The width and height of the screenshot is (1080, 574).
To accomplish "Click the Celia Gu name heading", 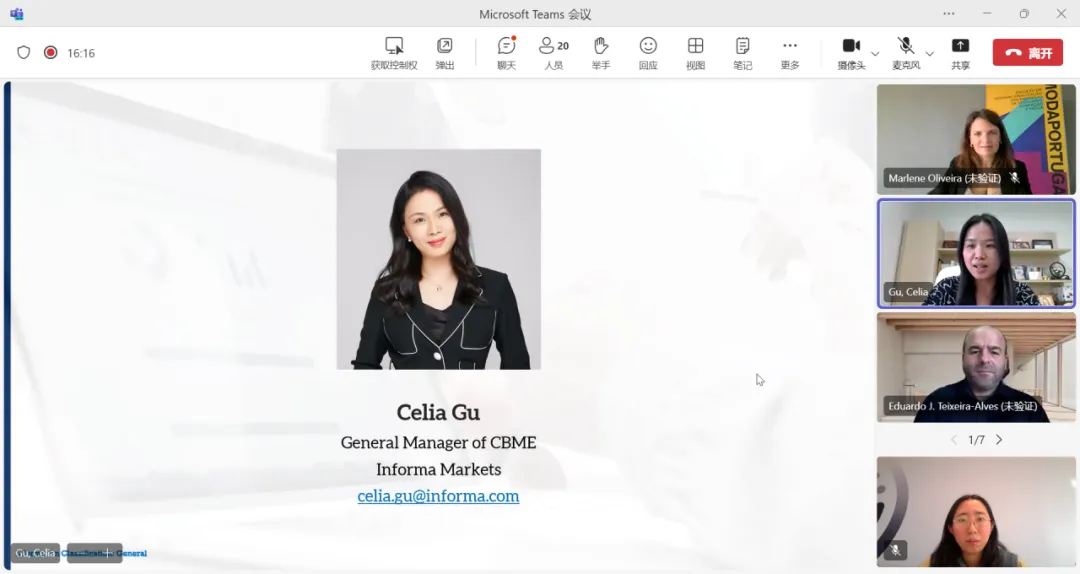I will tap(438, 412).
